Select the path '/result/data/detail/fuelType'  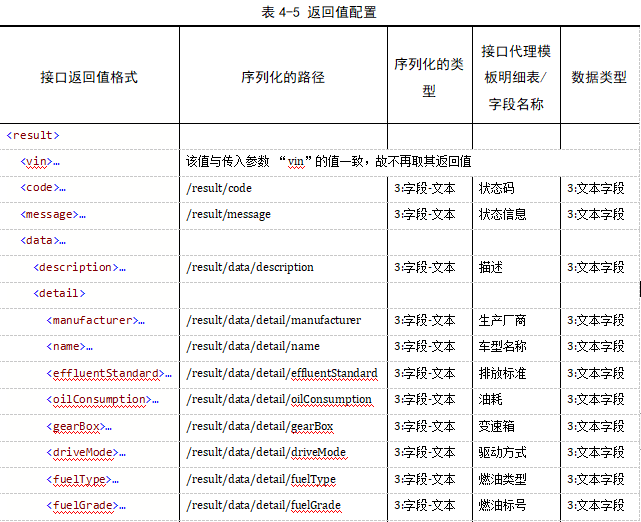261,479
